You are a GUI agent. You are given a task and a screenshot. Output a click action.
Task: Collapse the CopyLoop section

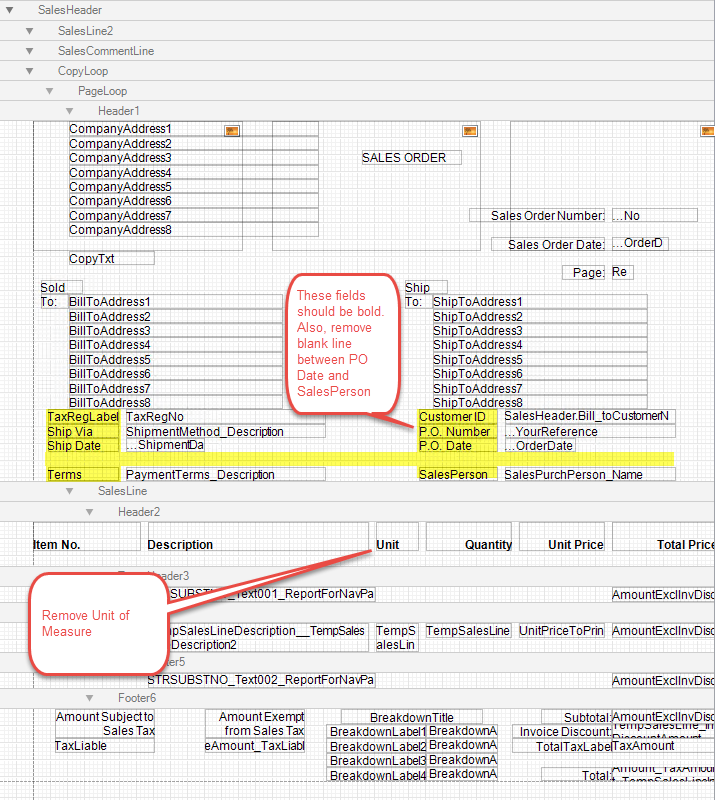click(30, 71)
